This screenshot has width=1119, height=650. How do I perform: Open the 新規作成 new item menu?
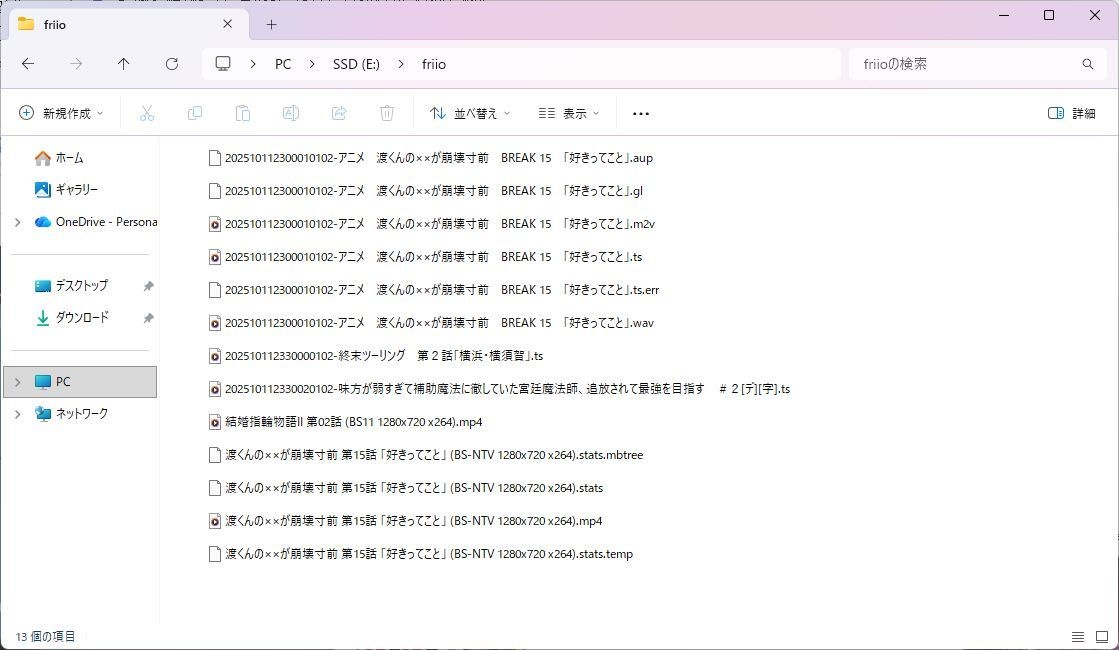(61, 114)
